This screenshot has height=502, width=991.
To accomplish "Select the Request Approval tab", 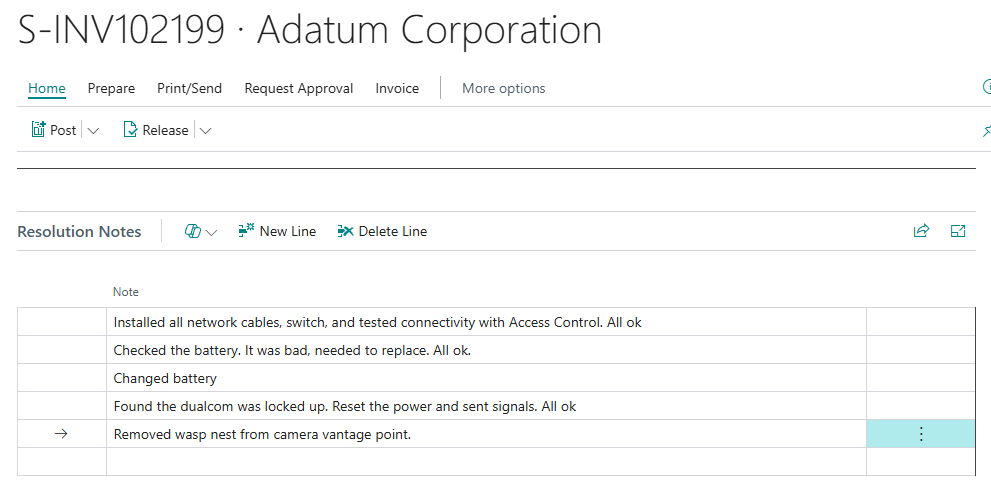I will [298, 88].
